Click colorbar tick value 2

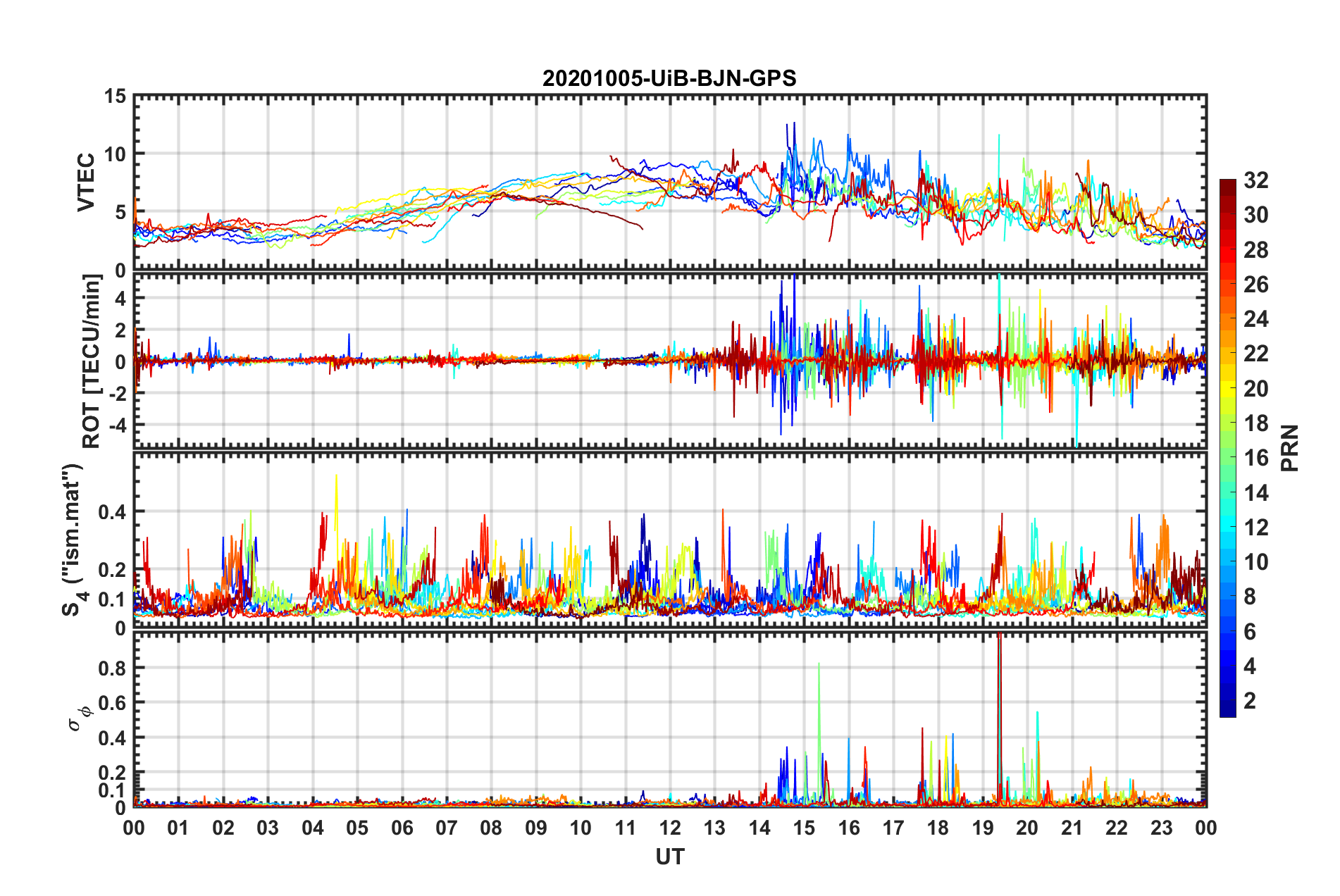coord(1250,701)
